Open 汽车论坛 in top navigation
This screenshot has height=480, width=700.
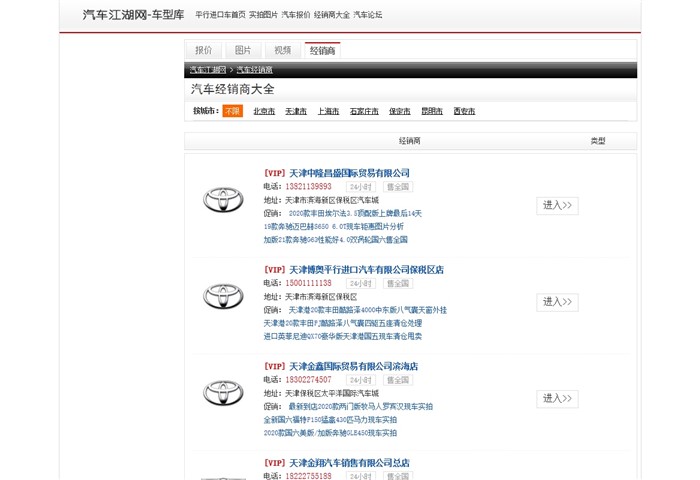point(368,15)
